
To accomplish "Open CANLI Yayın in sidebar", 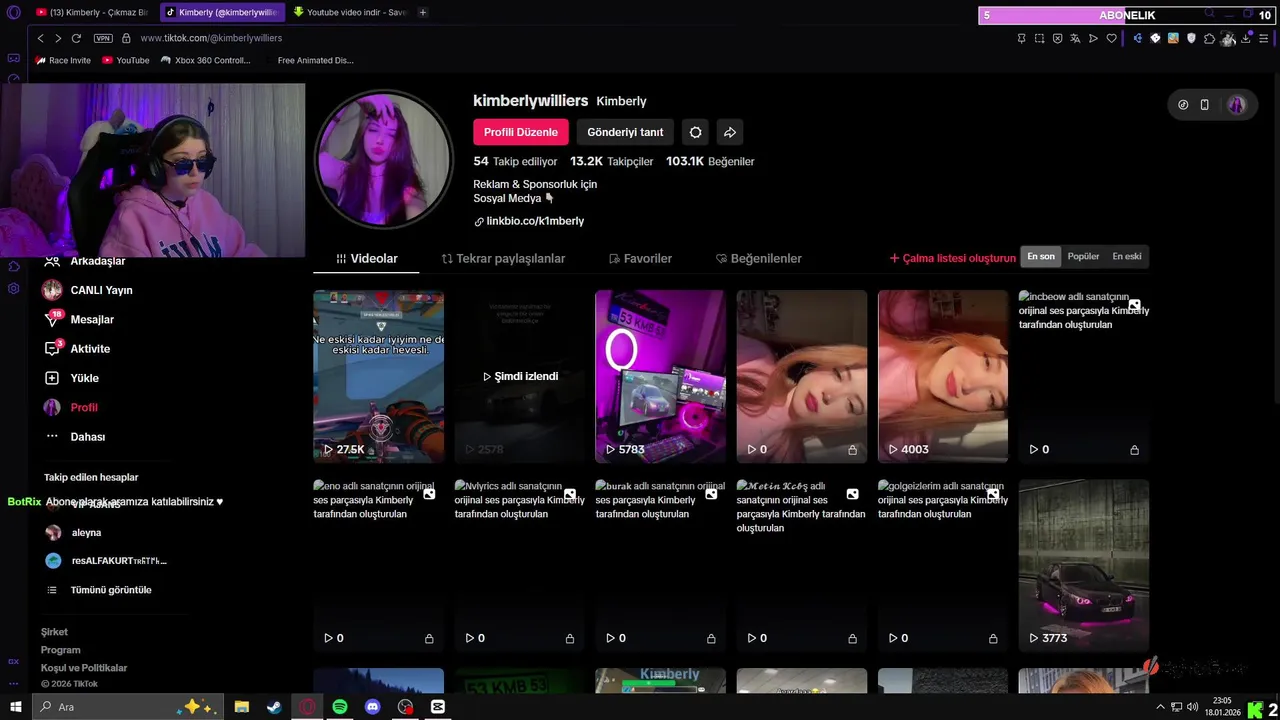I will click(x=88, y=290).
